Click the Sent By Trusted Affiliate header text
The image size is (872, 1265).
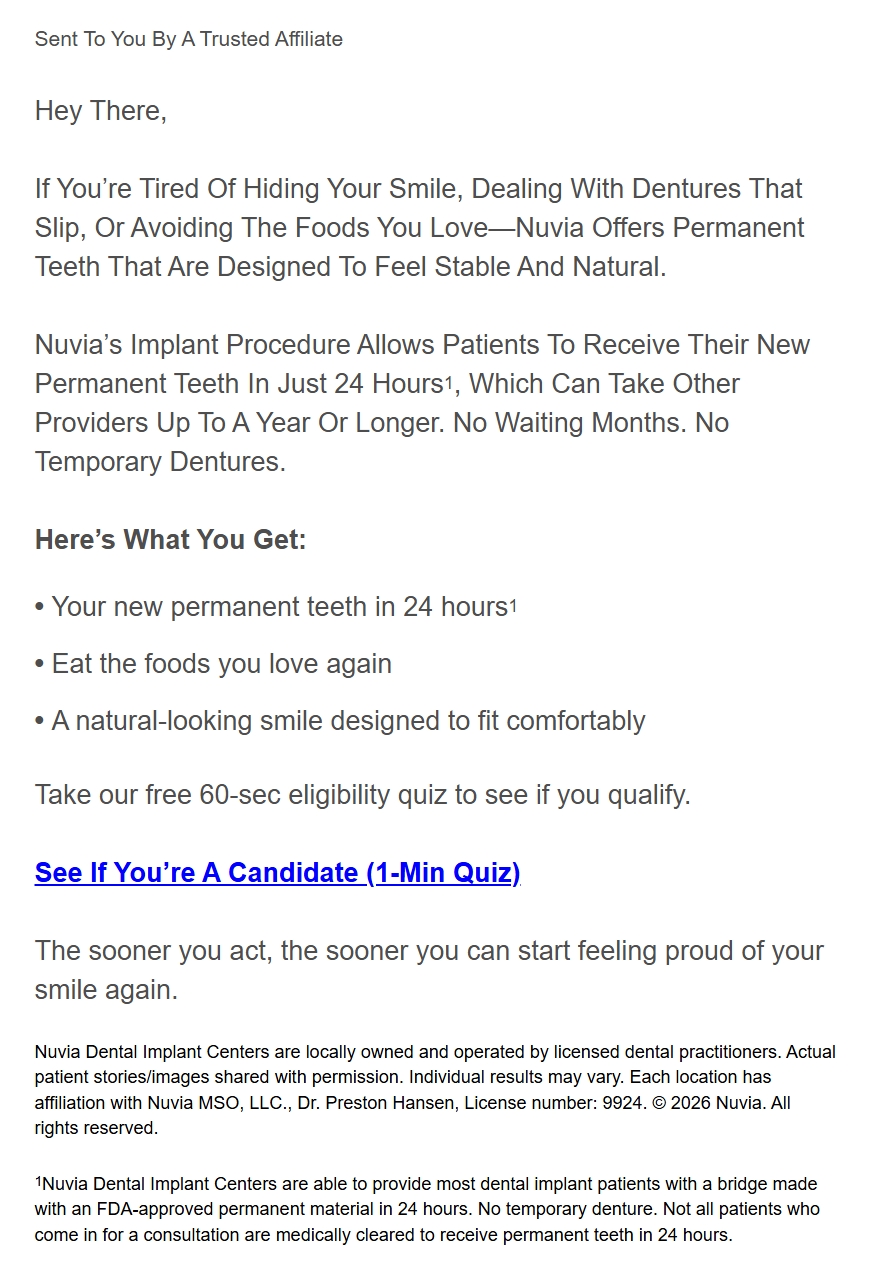coord(189,39)
